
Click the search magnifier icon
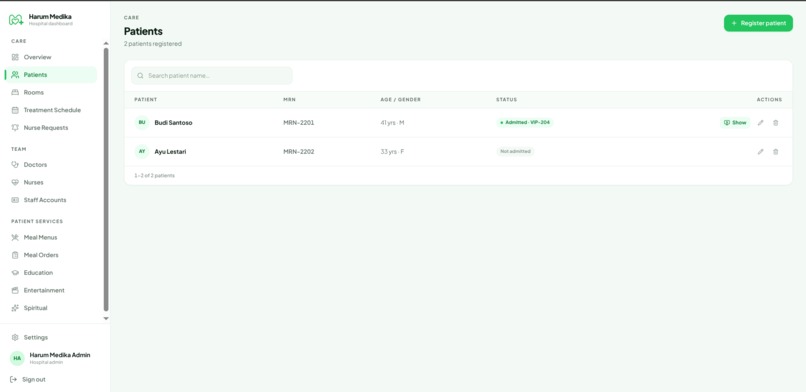pyautogui.click(x=140, y=76)
